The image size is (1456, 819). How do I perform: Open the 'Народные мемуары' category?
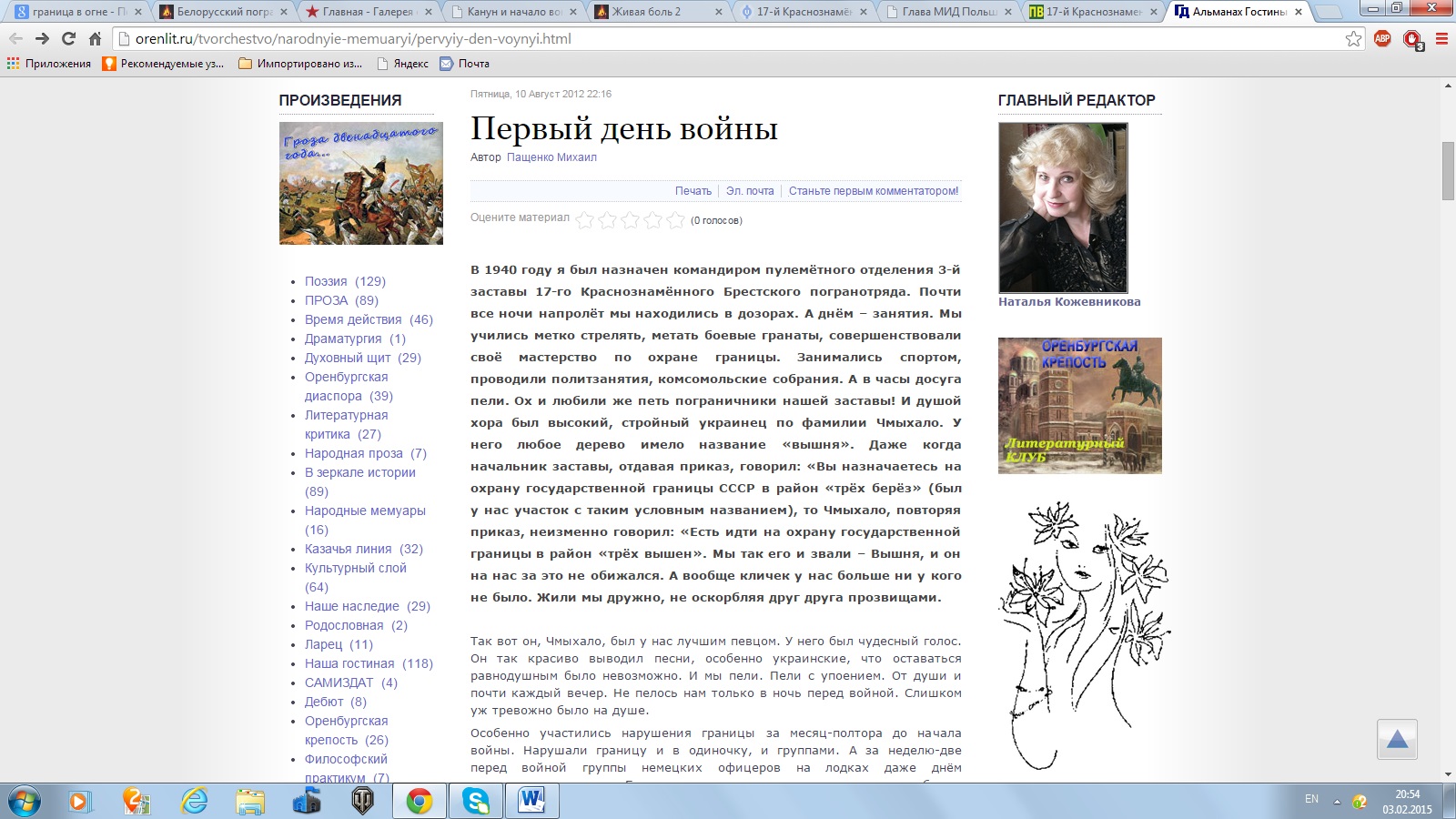(x=365, y=511)
